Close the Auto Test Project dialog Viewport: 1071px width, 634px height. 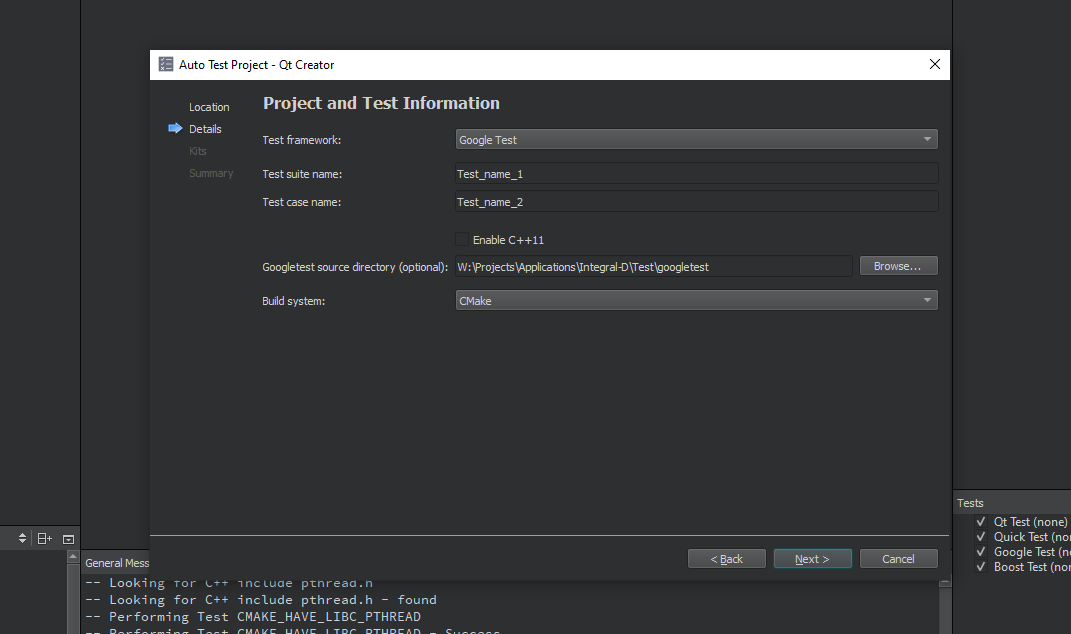[x=934, y=65]
